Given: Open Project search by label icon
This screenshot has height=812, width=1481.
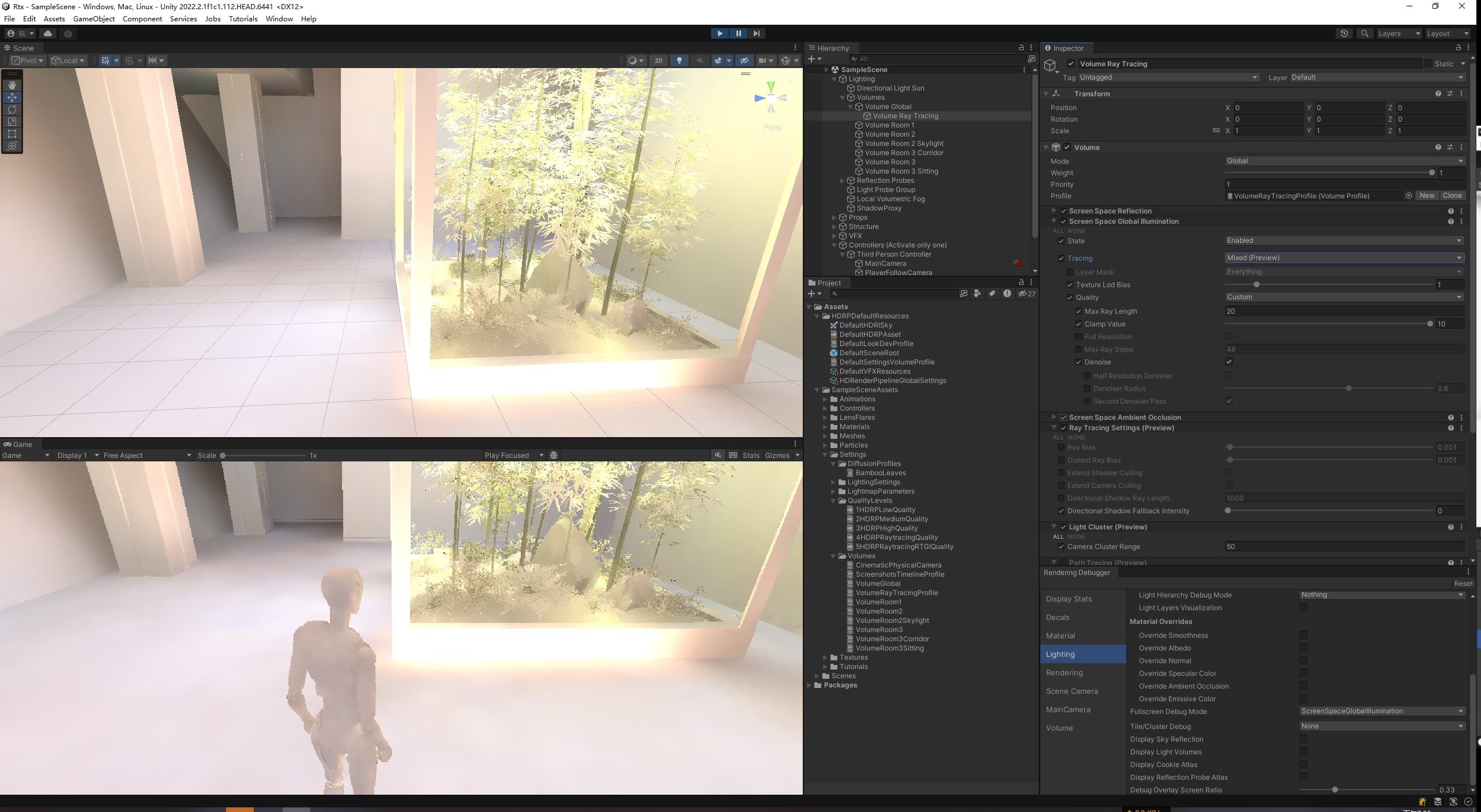Looking at the screenshot, I should pos(992,294).
